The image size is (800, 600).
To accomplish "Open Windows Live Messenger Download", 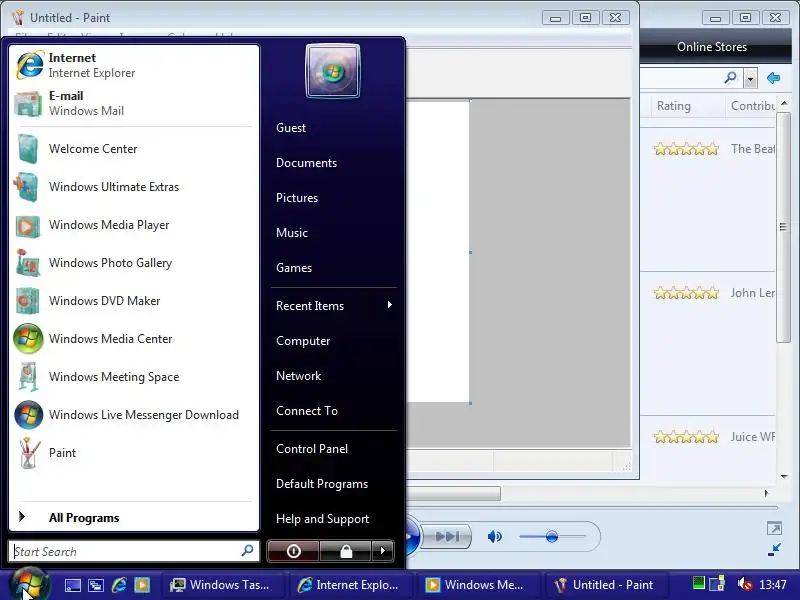I will coord(134,415).
